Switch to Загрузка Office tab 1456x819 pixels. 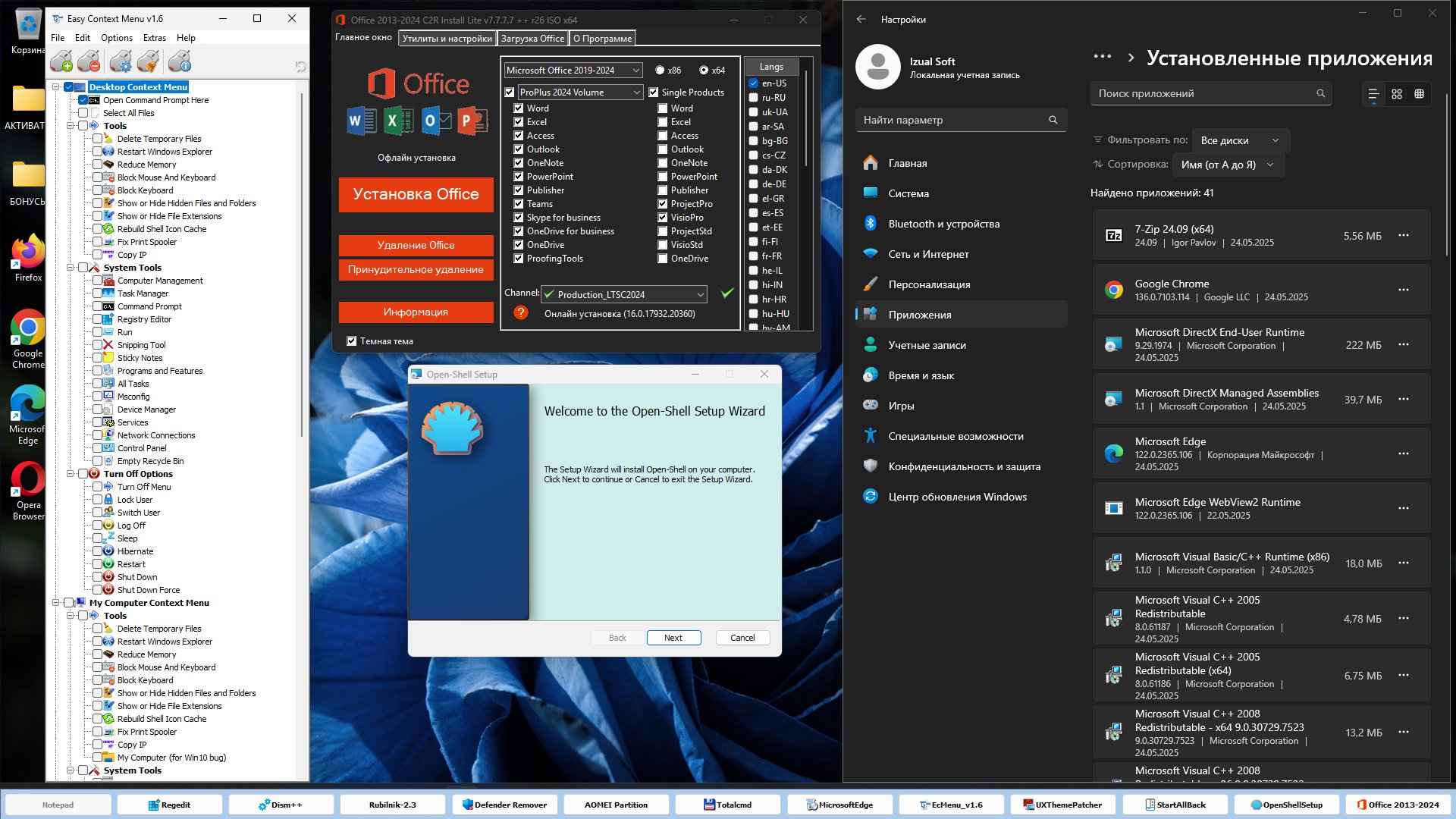coord(532,39)
